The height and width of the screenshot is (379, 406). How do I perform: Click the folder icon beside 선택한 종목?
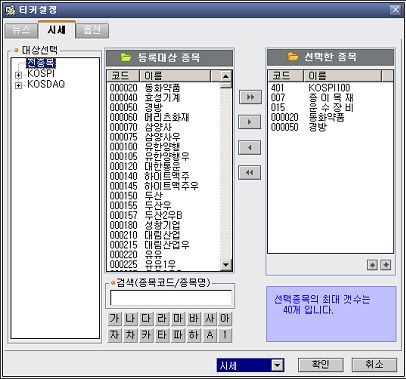293,57
